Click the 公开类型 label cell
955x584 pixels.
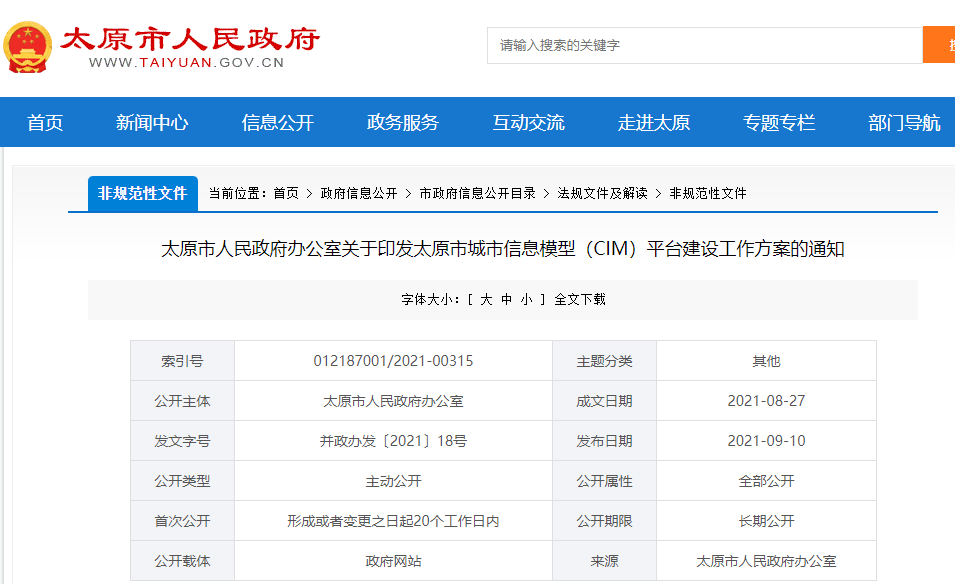pos(182,481)
